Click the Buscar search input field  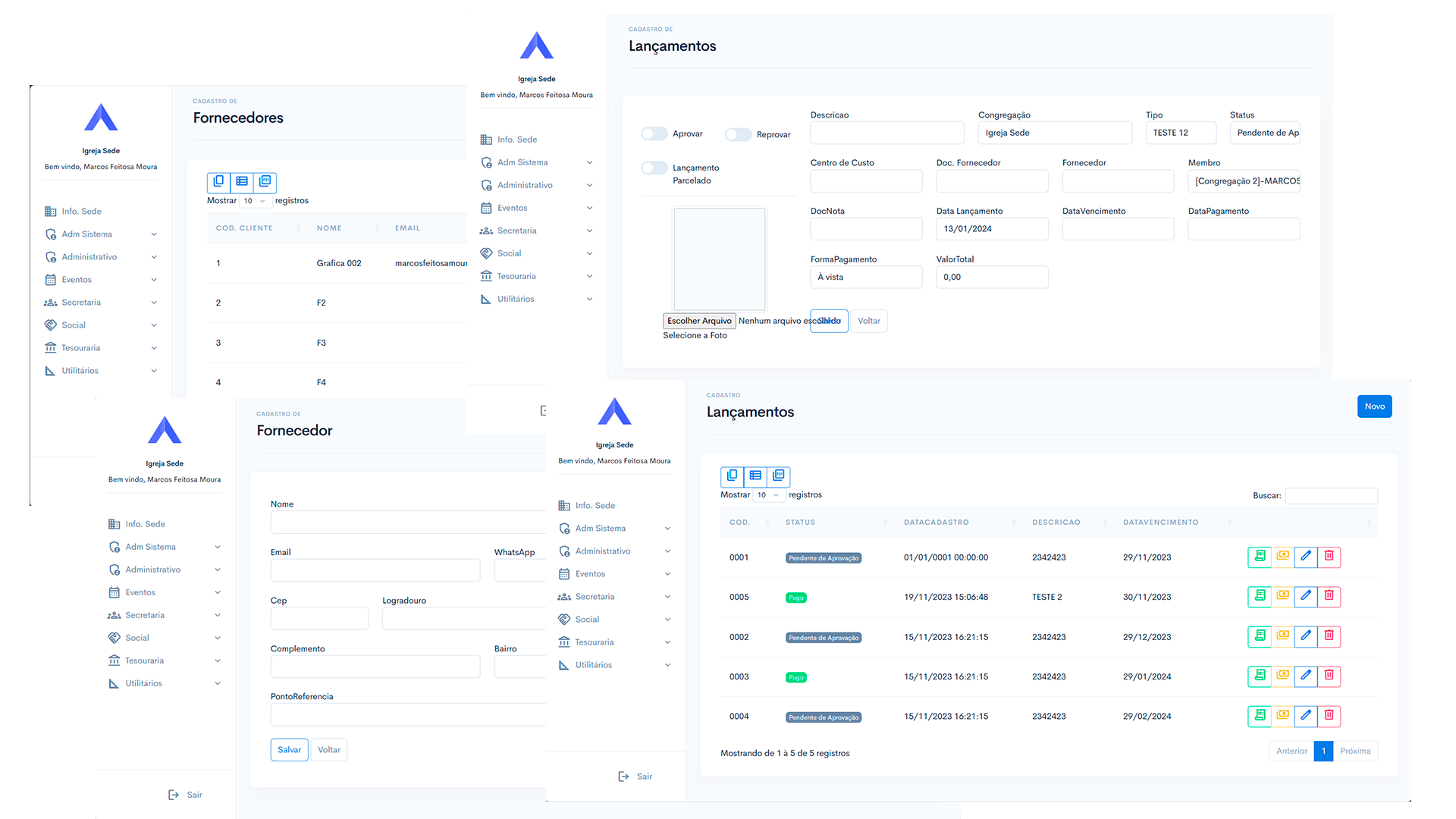tap(1331, 496)
